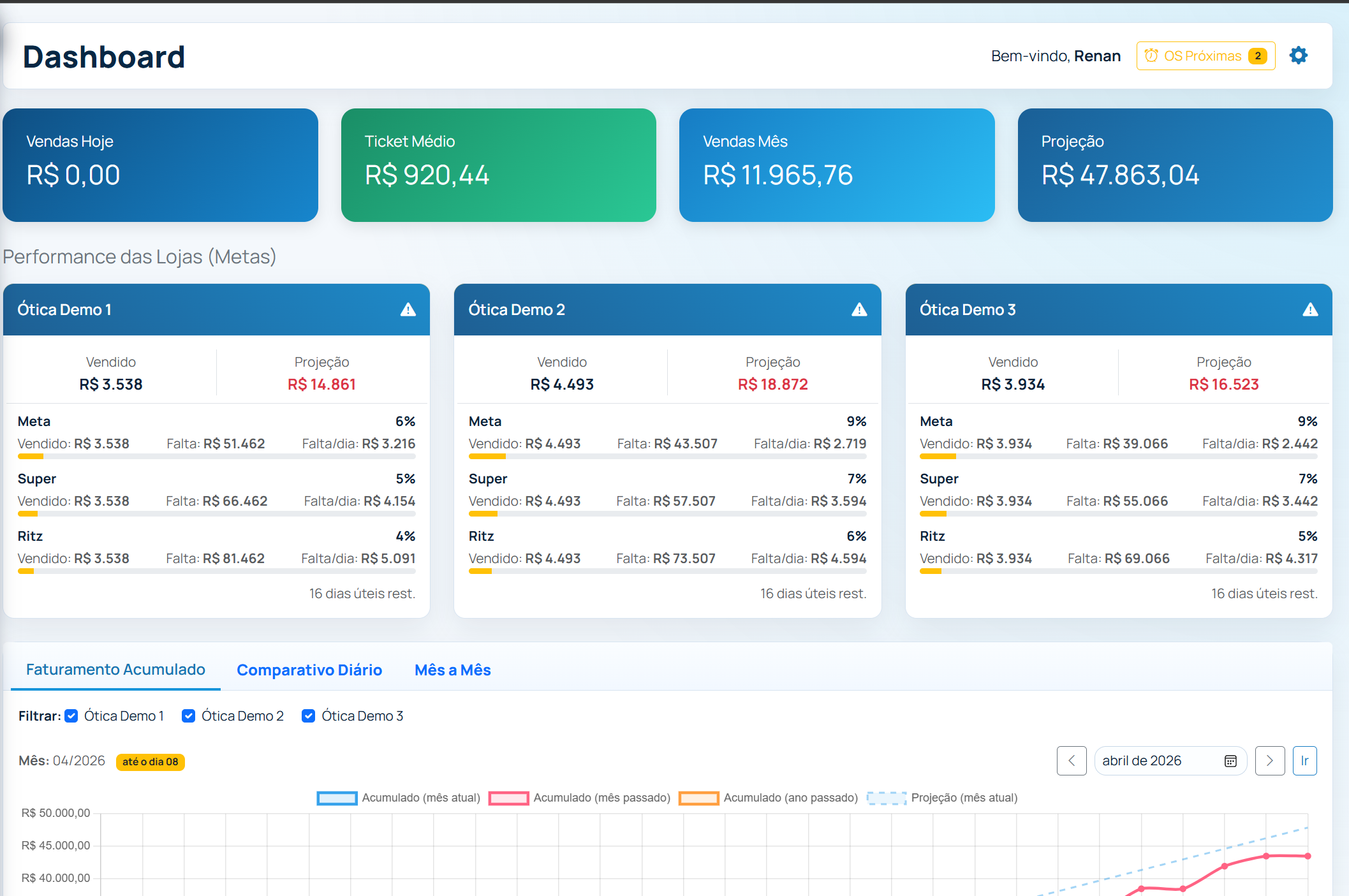
Task: Click the next month chevron arrow
Action: 1270,761
